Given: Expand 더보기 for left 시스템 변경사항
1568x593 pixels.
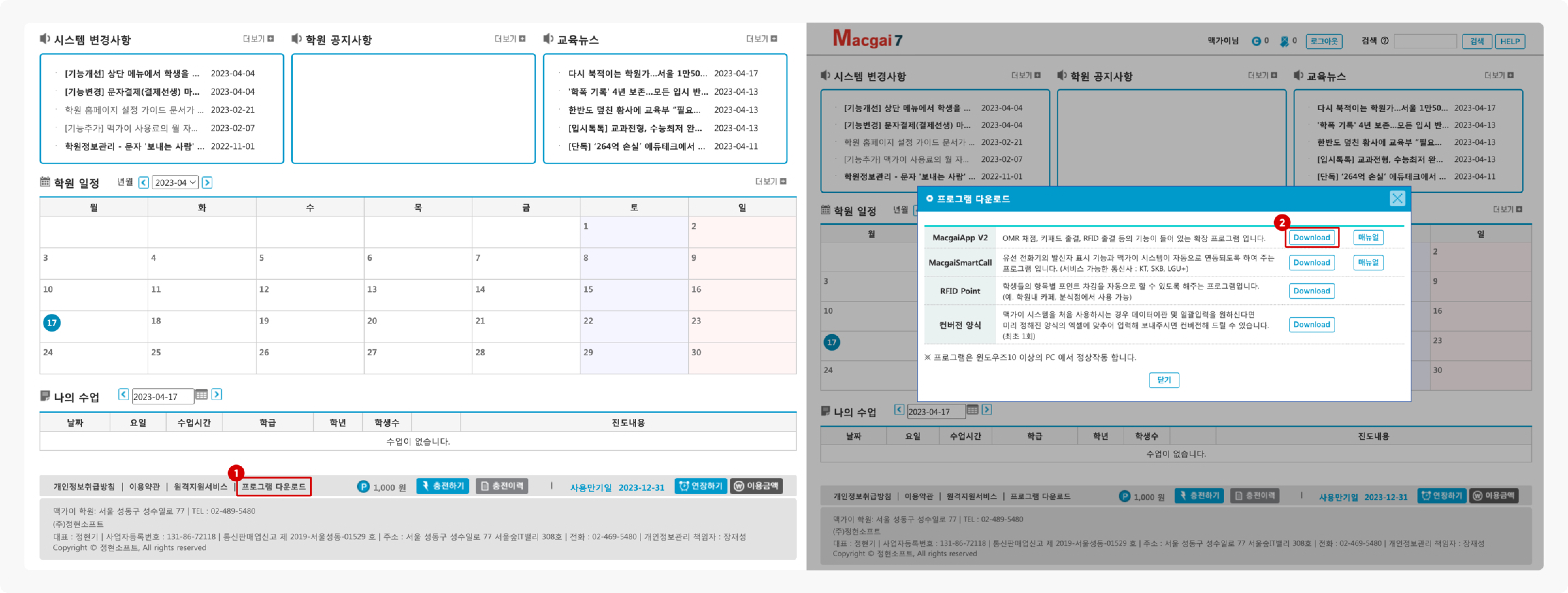Looking at the screenshot, I should (258, 39).
